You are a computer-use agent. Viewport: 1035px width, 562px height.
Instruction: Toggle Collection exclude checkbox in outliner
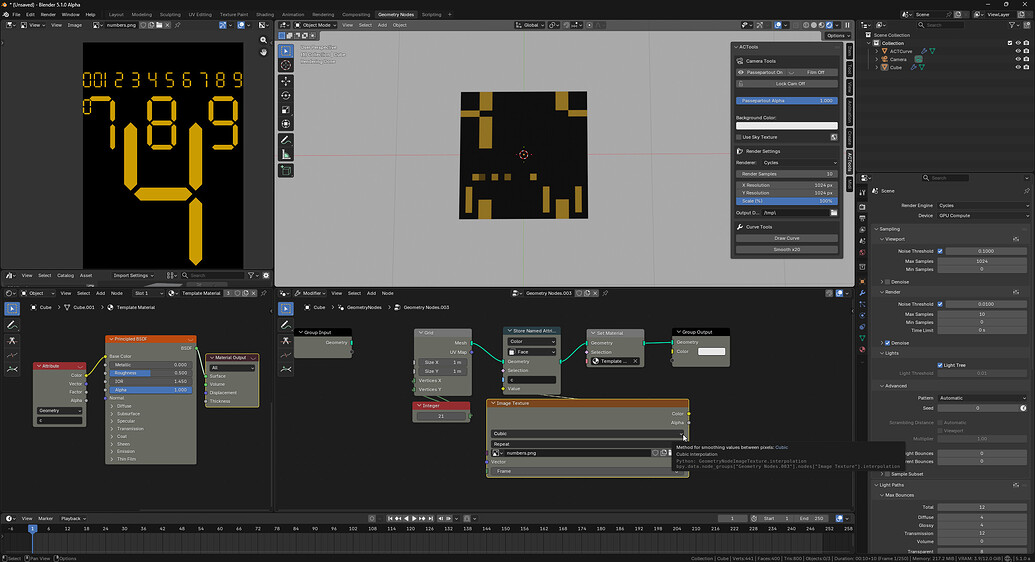point(1010,43)
